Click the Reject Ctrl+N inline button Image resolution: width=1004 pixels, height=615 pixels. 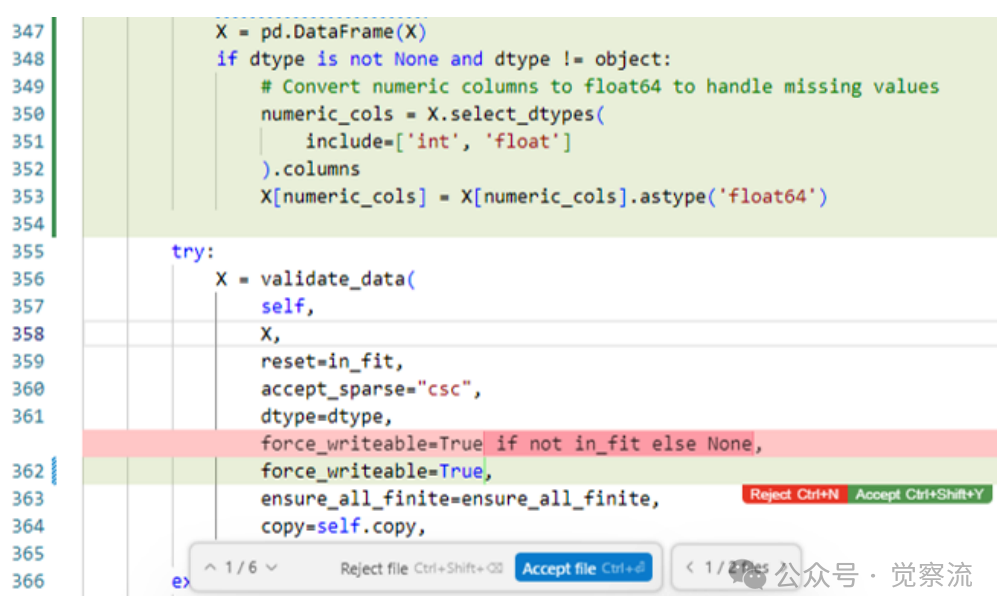pyautogui.click(x=794, y=495)
